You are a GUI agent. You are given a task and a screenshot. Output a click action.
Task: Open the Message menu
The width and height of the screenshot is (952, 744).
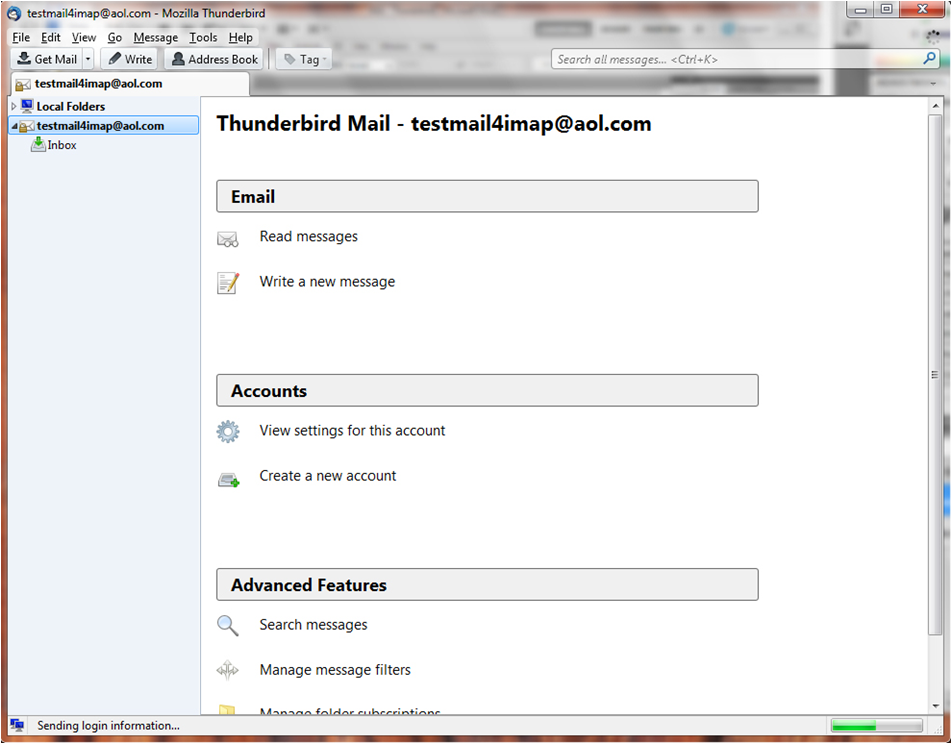pos(155,37)
